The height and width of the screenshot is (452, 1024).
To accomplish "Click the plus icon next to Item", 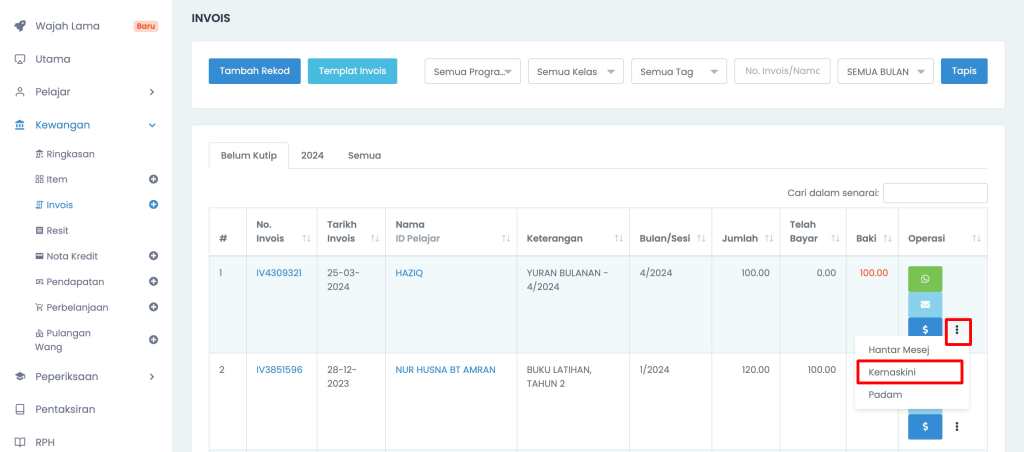I will 154,179.
